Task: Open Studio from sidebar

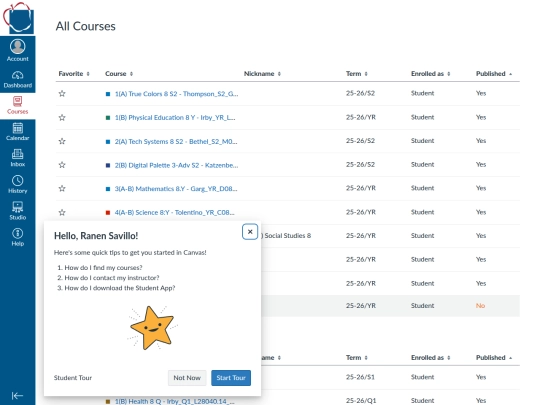Action: 18,211
